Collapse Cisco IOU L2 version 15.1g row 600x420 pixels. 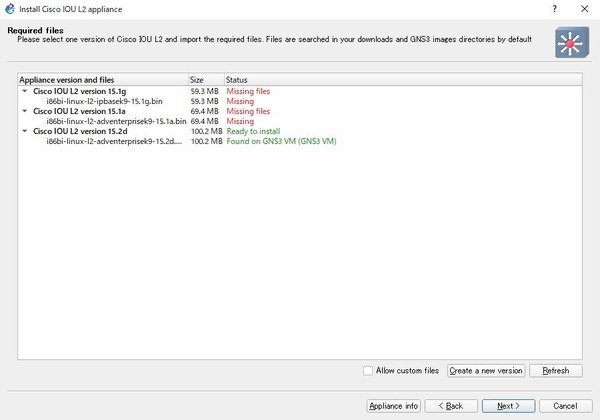pyautogui.click(x=25, y=91)
